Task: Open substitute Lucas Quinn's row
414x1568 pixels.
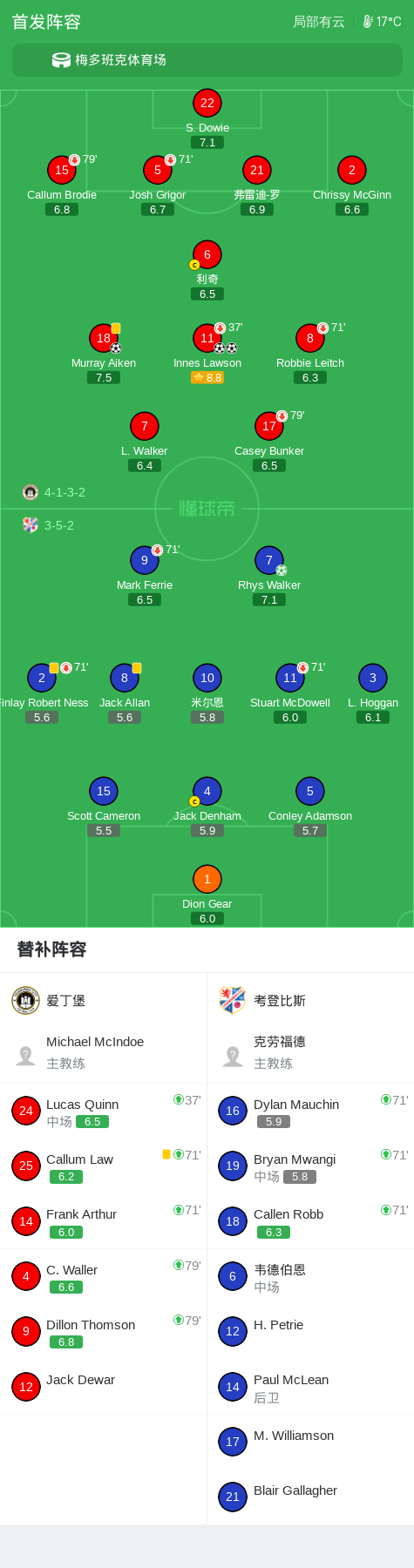Action: coord(104,1111)
